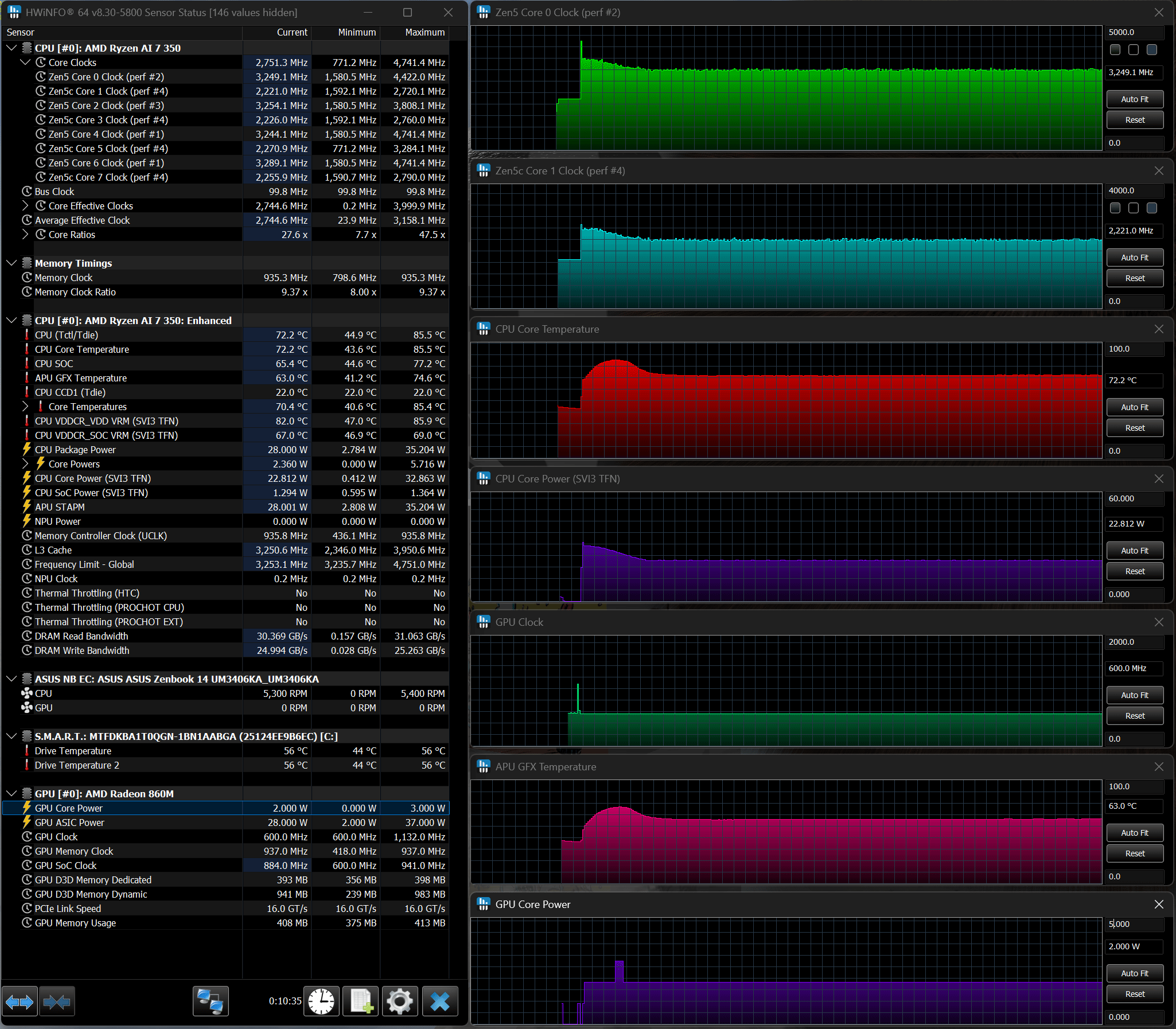The height and width of the screenshot is (1029, 1176).
Task: Edit Zen5 Core 0 graph maximum field 5000.0
Action: tap(1135, 32)
